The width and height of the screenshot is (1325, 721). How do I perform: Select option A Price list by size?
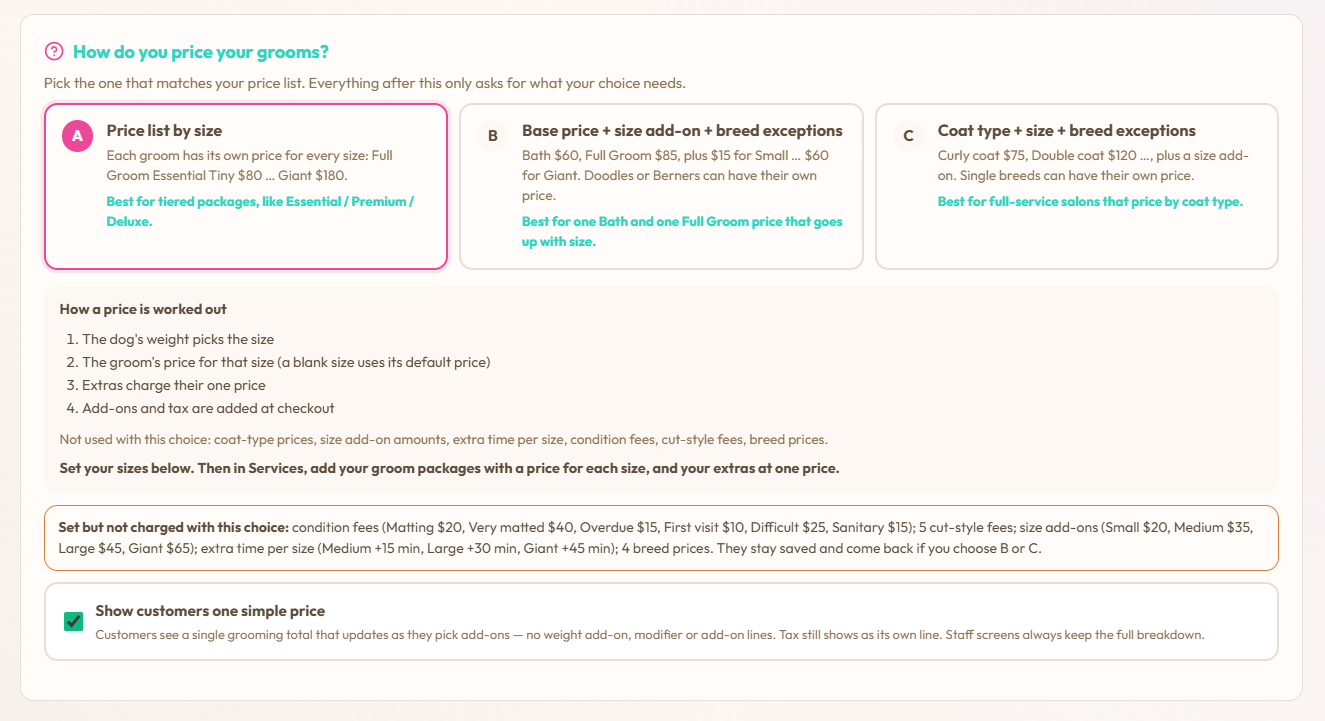[246, 187]
